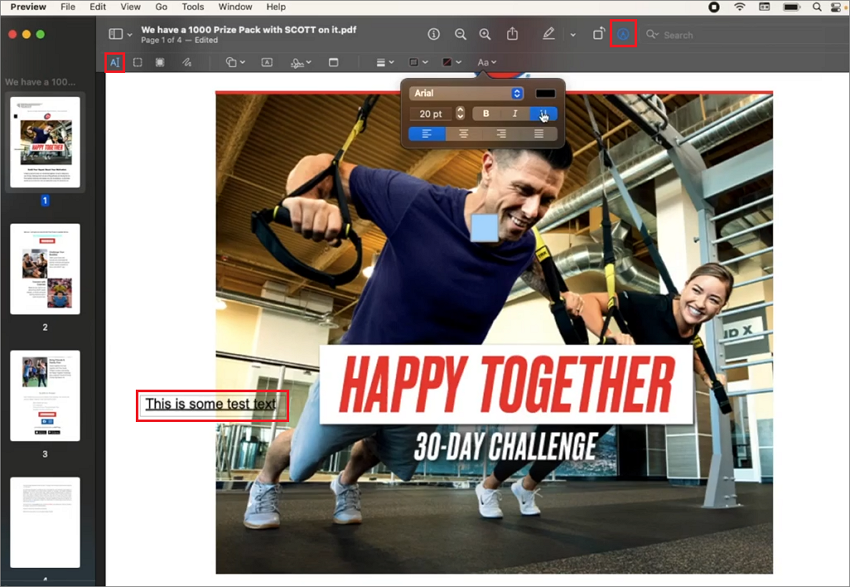Click the Search field
Image resolution: width=850 pixels, height=587 pixels.
coord(744,35)
